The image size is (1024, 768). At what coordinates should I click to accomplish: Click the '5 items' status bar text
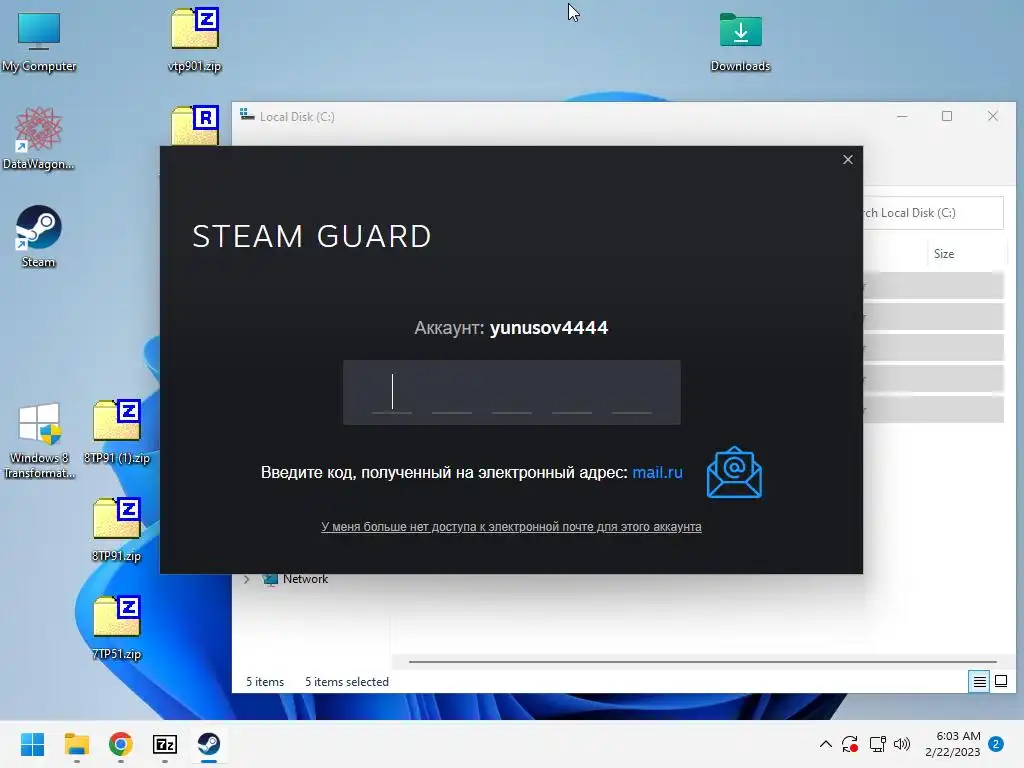(264, 682)
